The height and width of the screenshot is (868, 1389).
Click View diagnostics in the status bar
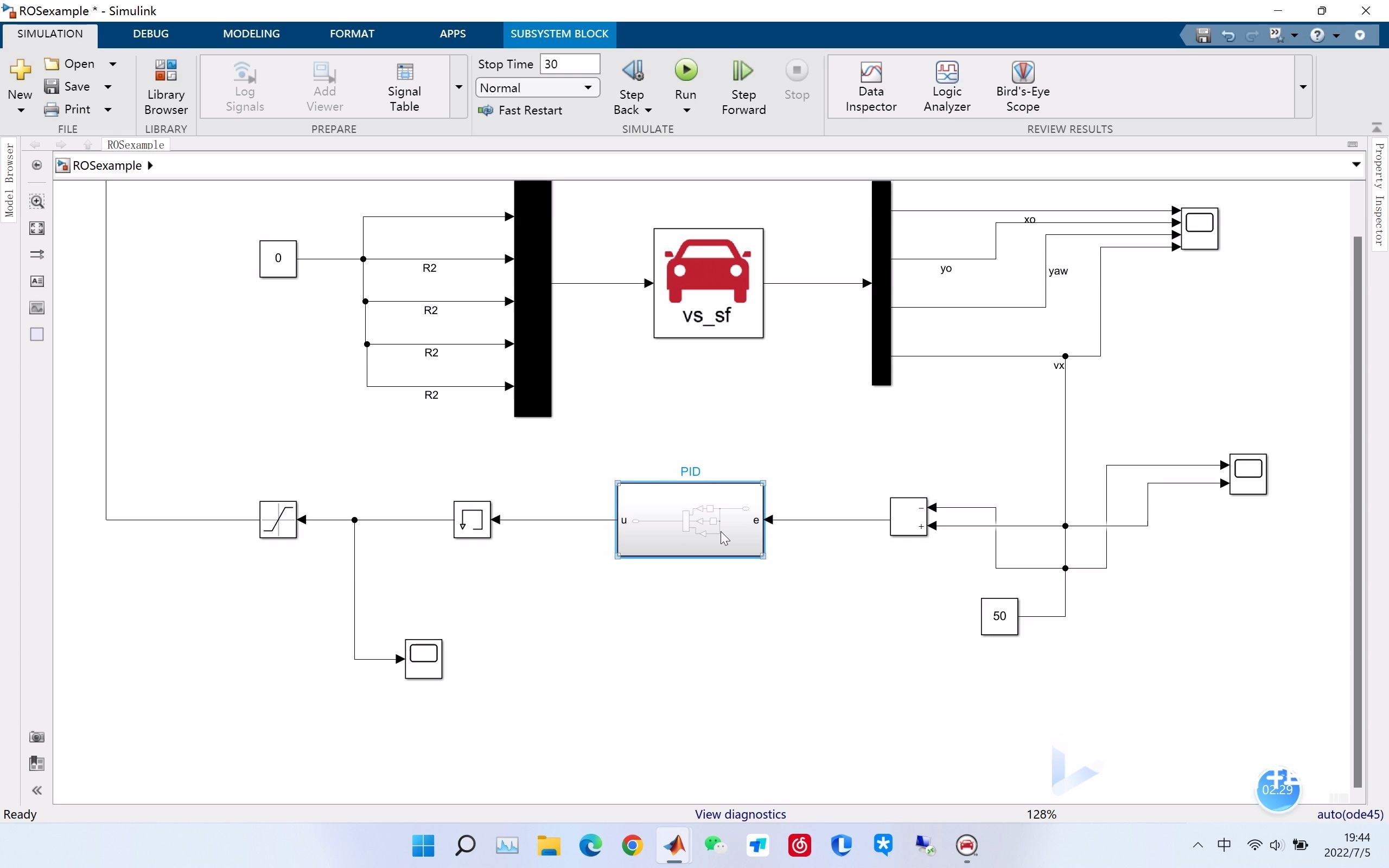(740, 813)
